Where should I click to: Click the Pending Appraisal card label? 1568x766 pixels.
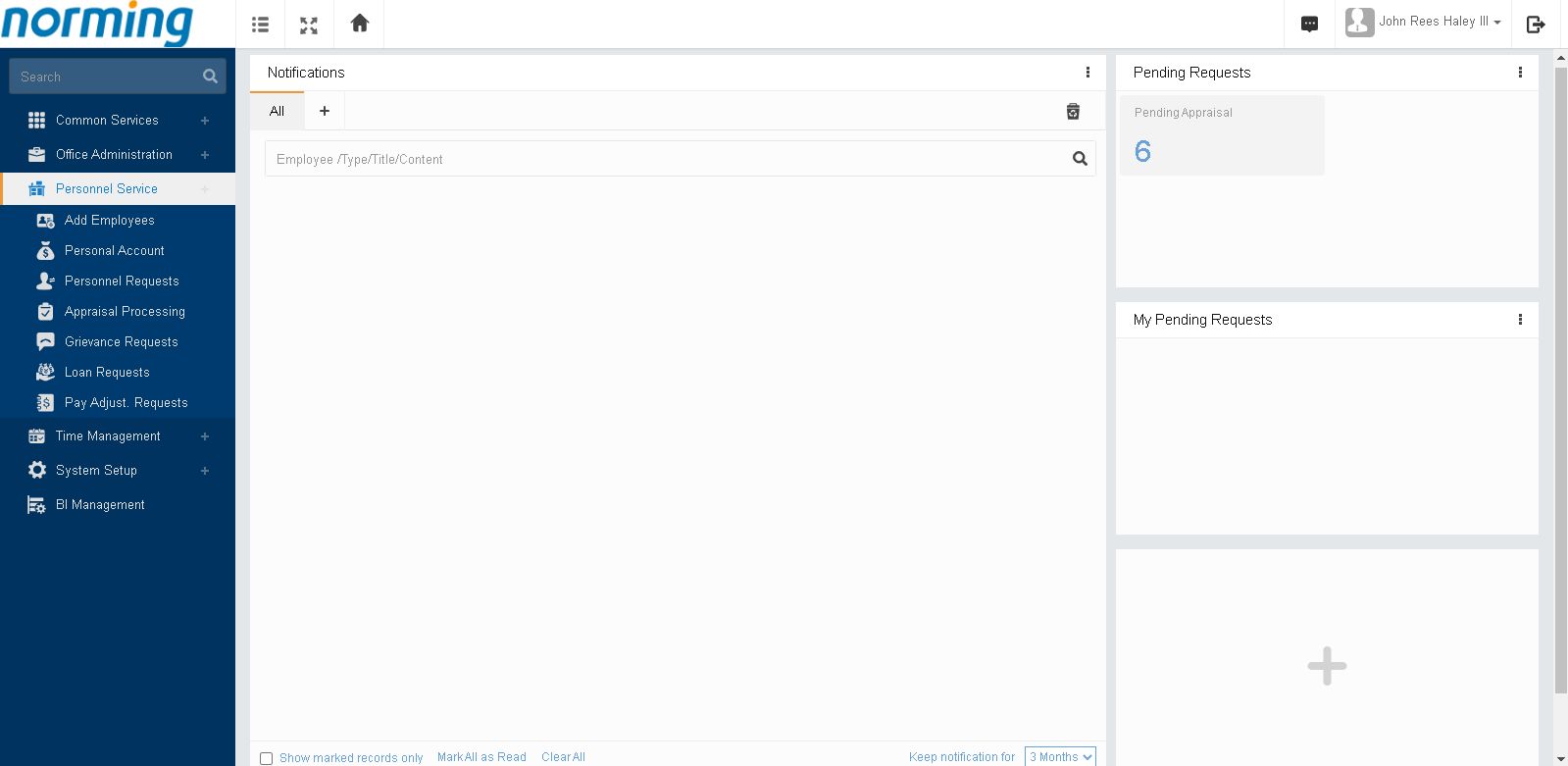(x=1184, y=113)
